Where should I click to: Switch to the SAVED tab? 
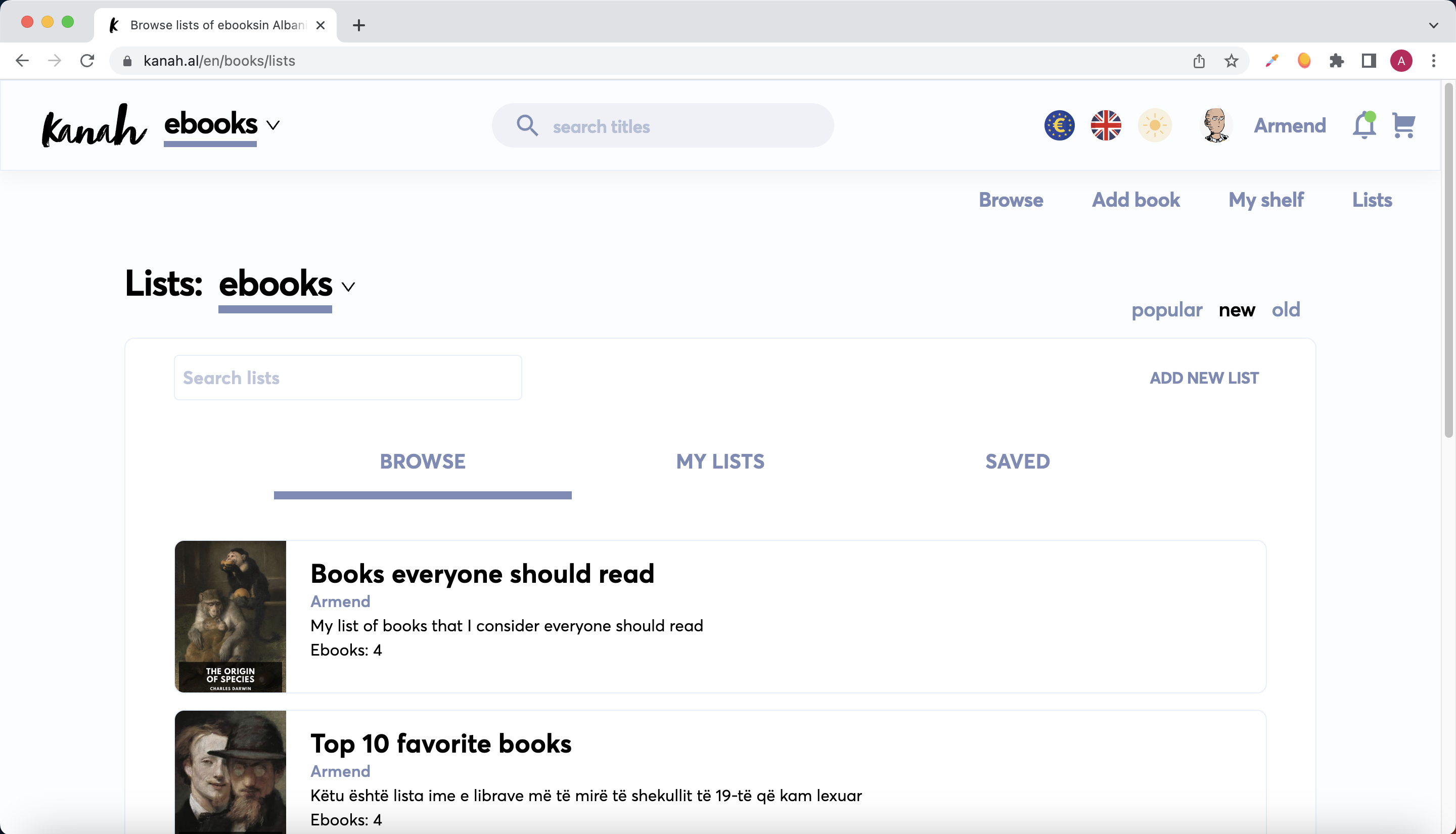click(1017, 461)
